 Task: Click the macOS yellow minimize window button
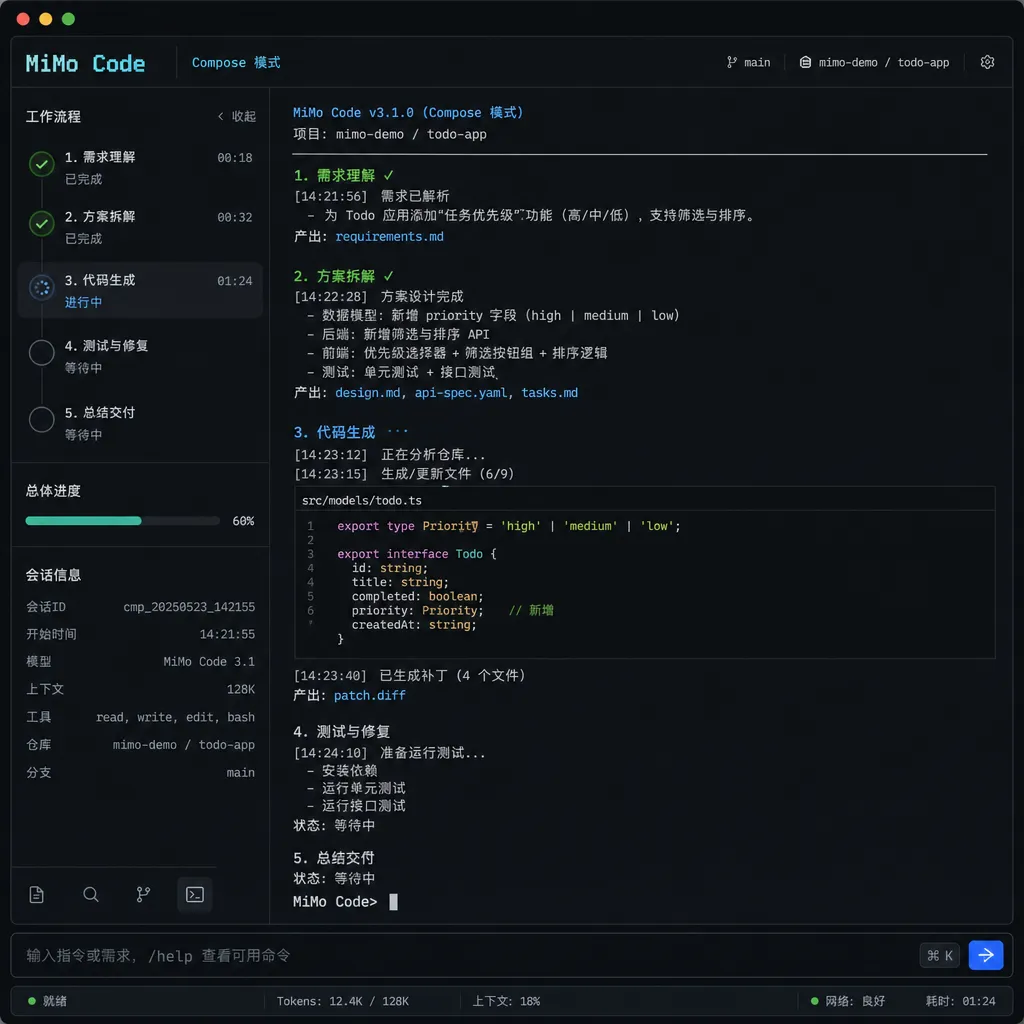click(46, 19)
